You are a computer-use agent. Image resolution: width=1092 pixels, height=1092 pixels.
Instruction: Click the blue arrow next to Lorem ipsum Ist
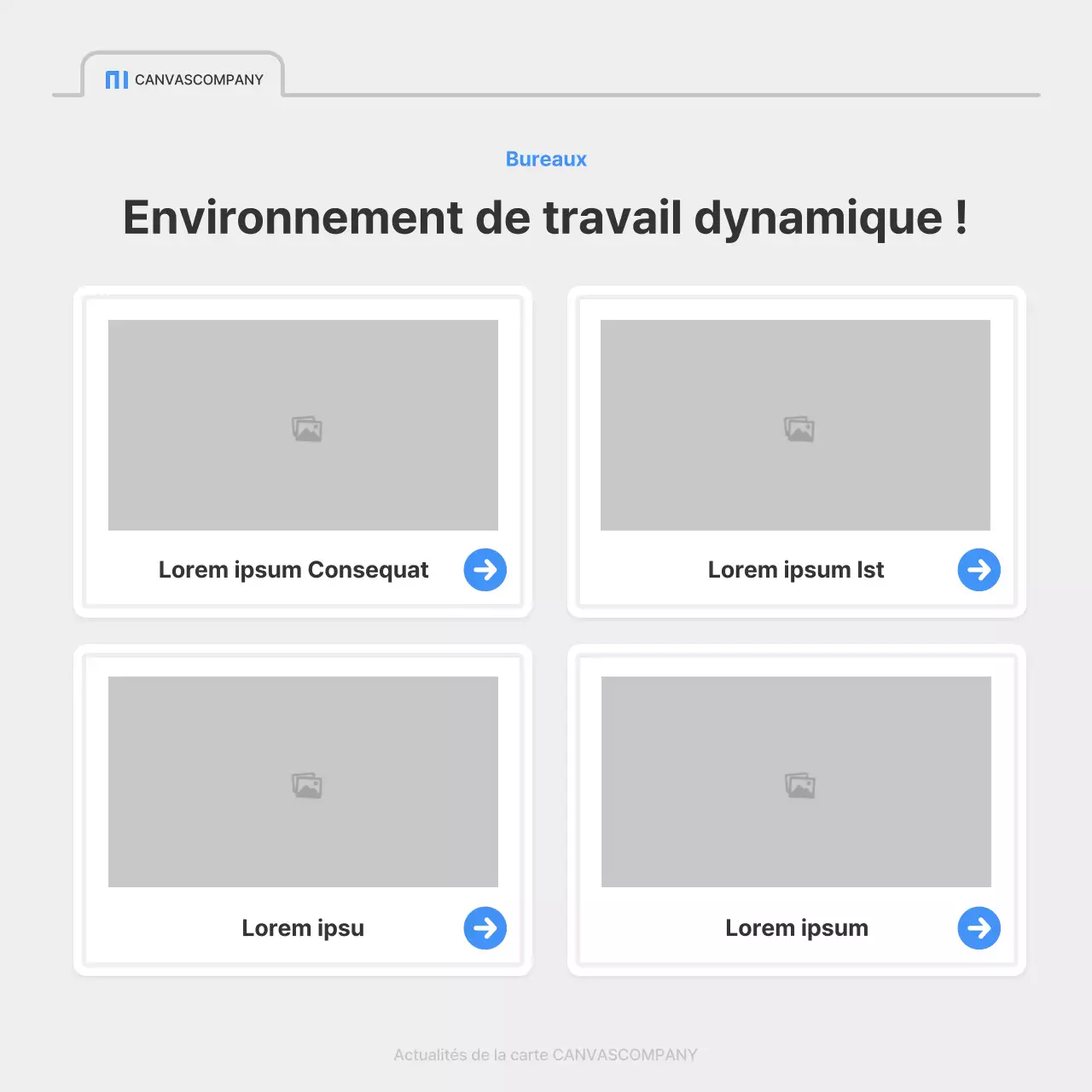(x=979, y=569)
